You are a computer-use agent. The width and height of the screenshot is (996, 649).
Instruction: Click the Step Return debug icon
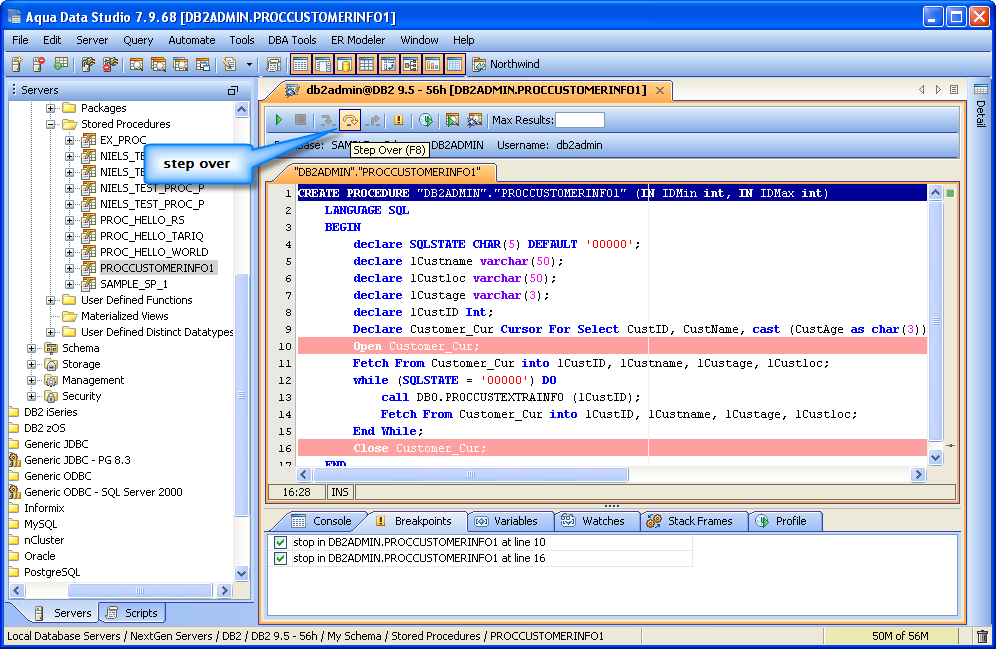pyautogui.click(x=374, y=120)
